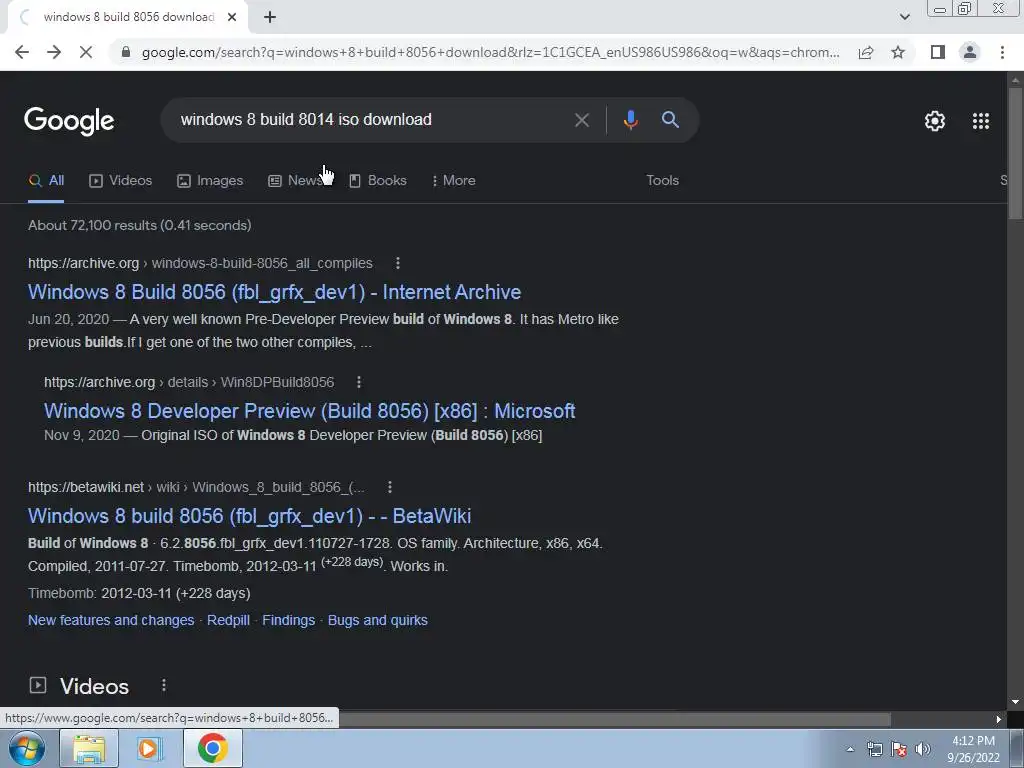Start voice search with the microphone
Image resolution: width=1024 pixels, height=768 pixels.
[x=630, y=120]
